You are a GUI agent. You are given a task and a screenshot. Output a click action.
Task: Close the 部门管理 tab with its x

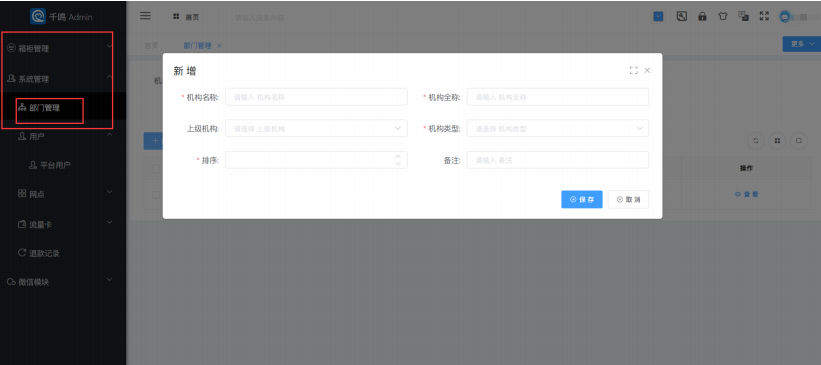219,46
